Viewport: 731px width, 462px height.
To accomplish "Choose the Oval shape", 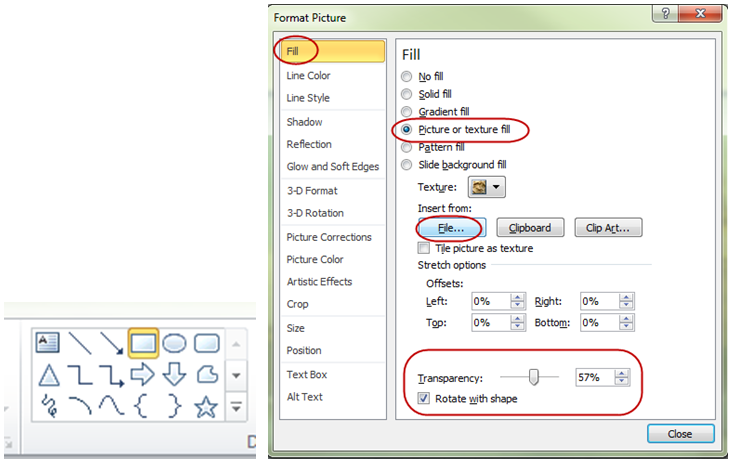I will tap(175, 343).
